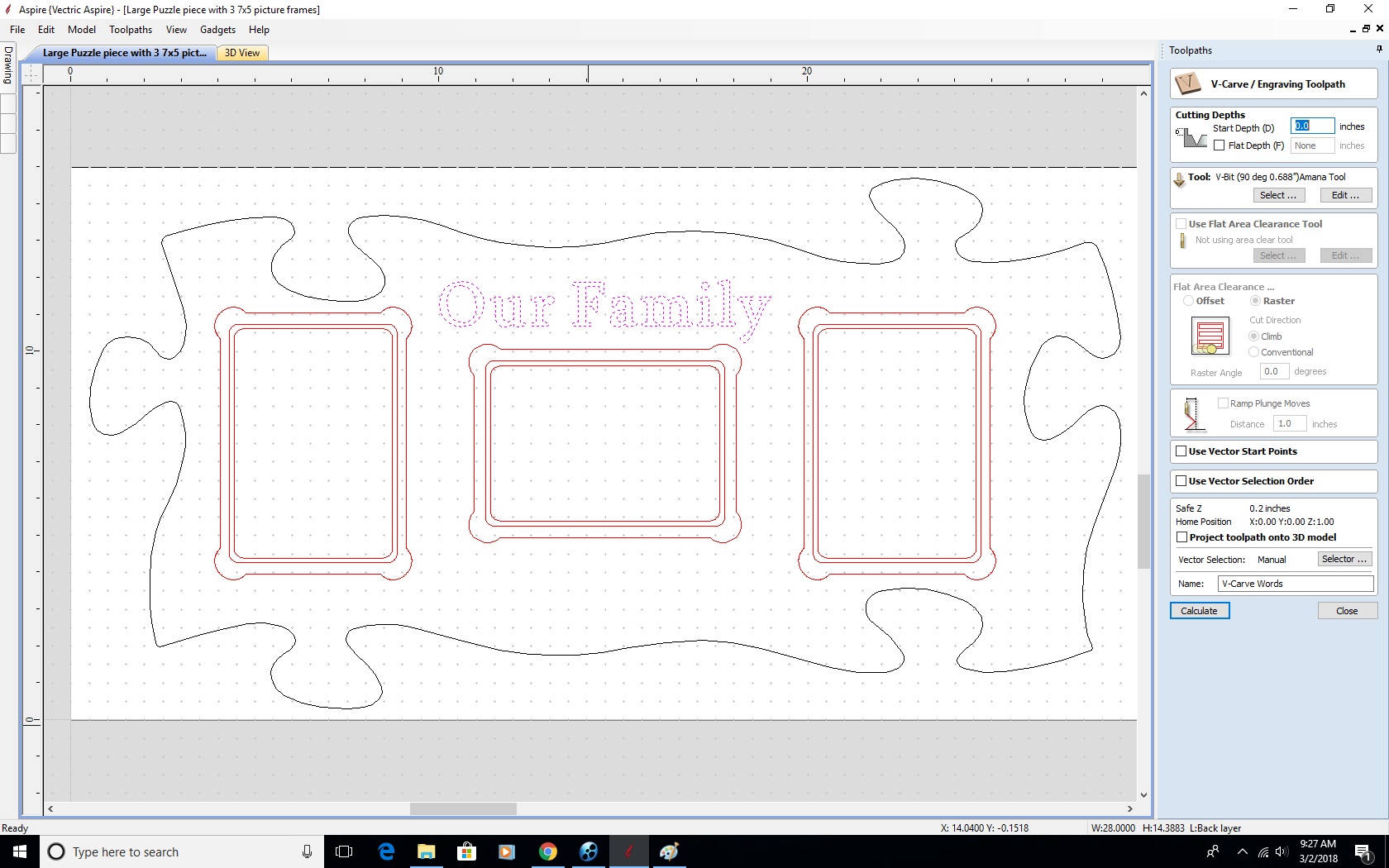Click the Vectric Aspire taskbar icon
The image size is (1389, 868).
click(628, 851)
